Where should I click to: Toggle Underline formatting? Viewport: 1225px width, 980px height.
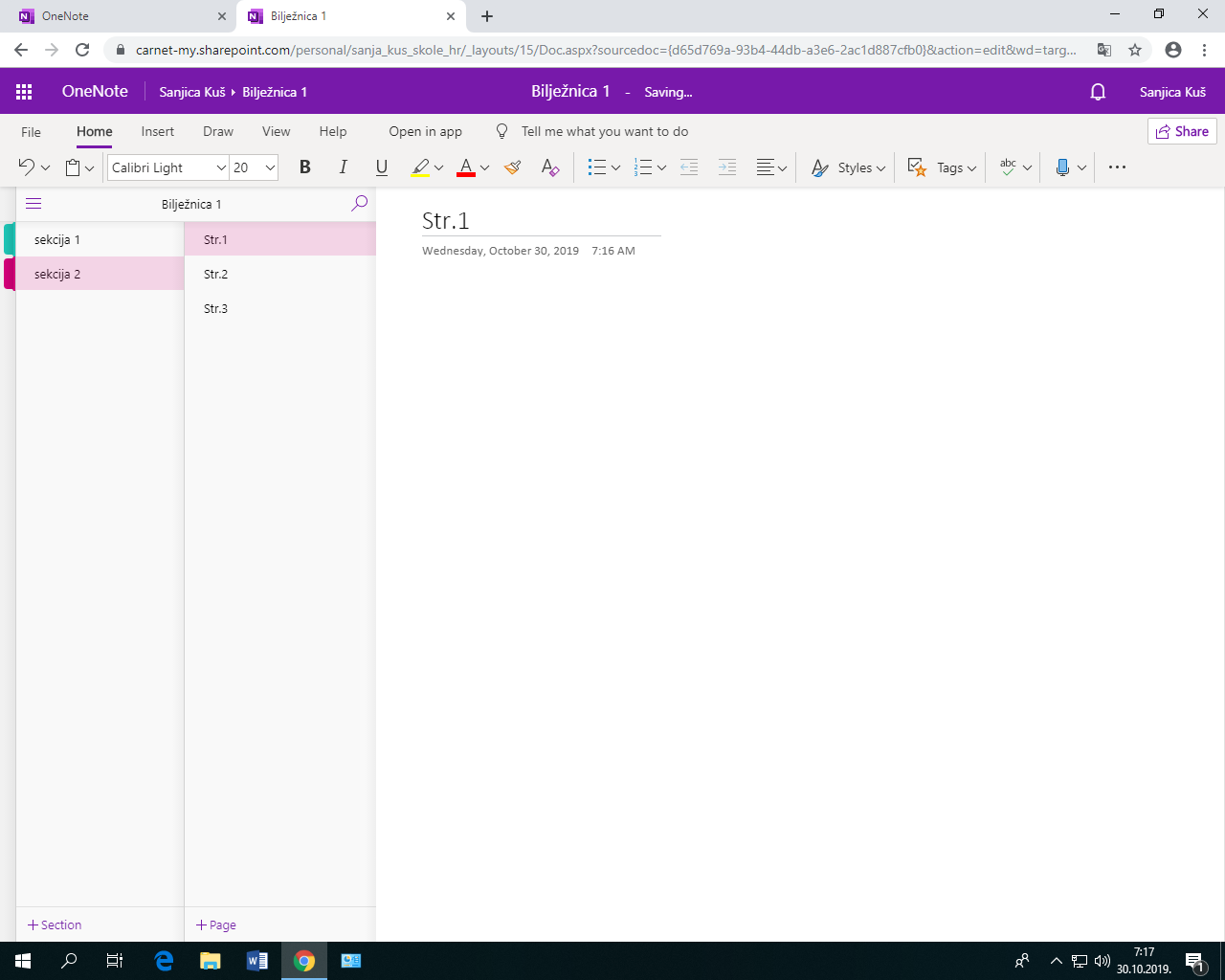pos(381,167)
